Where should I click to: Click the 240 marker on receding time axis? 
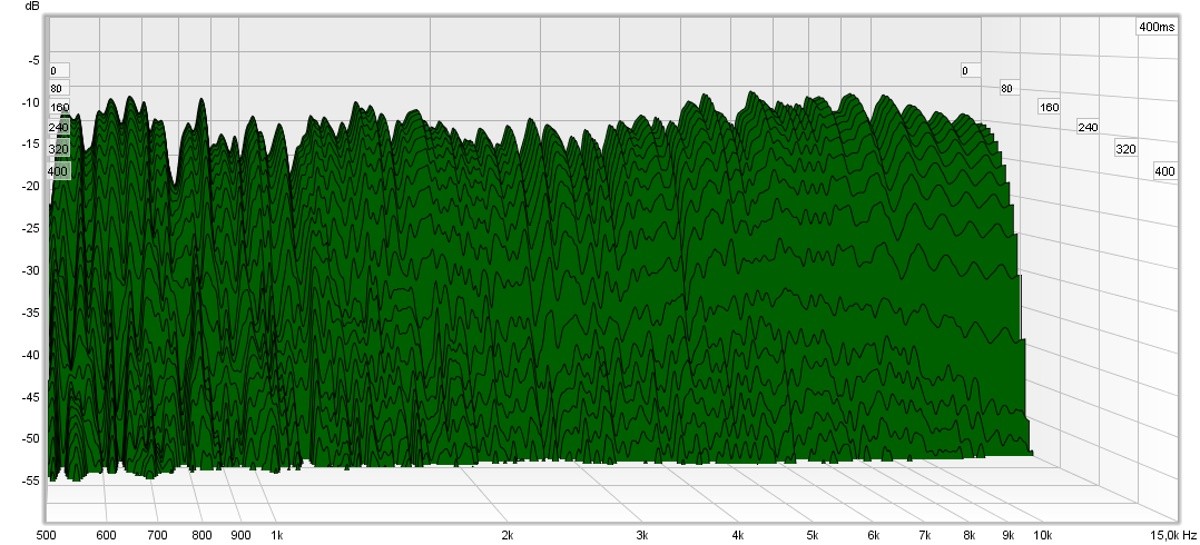(1087, 127)
